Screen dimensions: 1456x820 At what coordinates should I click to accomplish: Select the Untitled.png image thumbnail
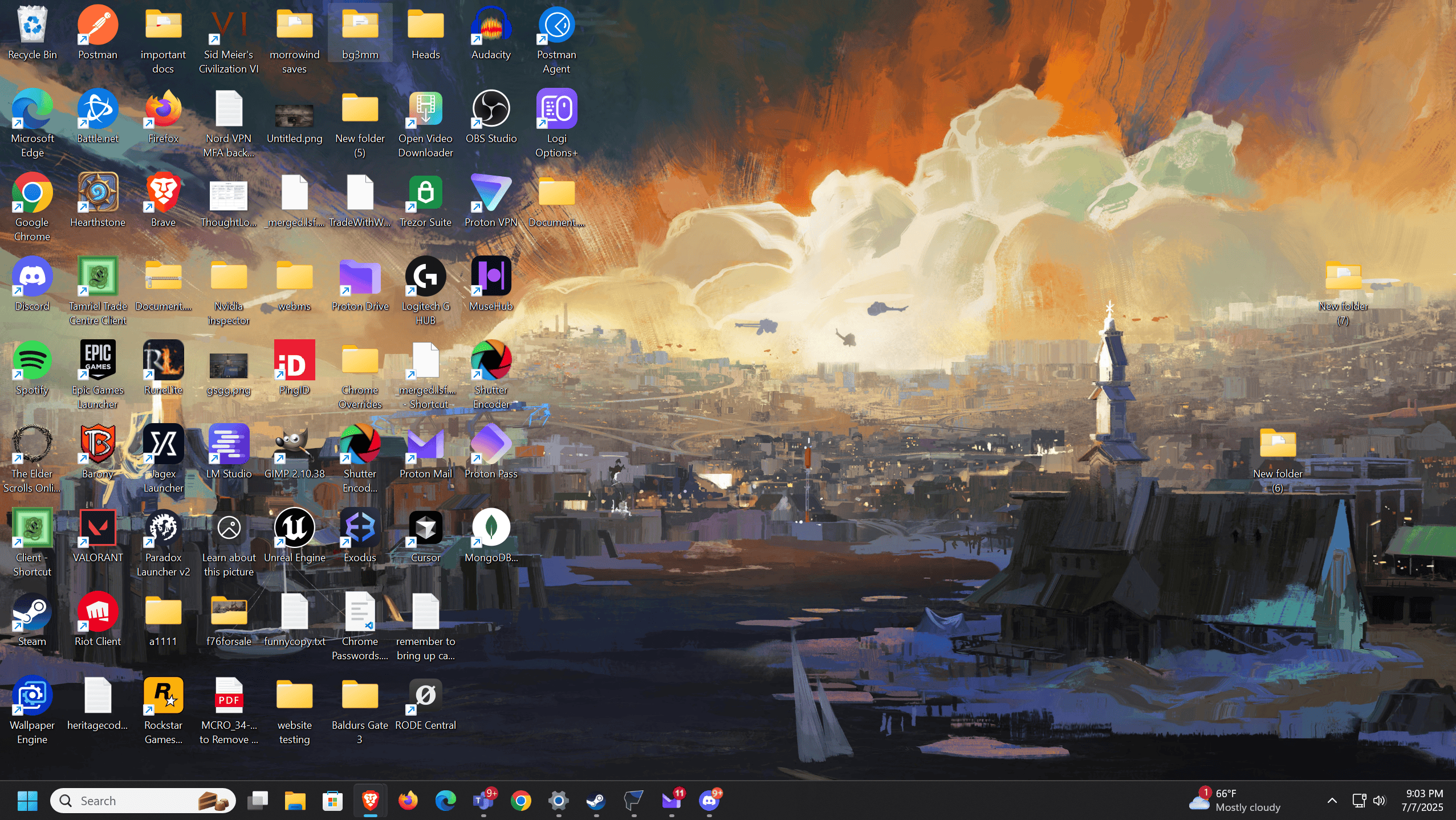click(294, 117)
